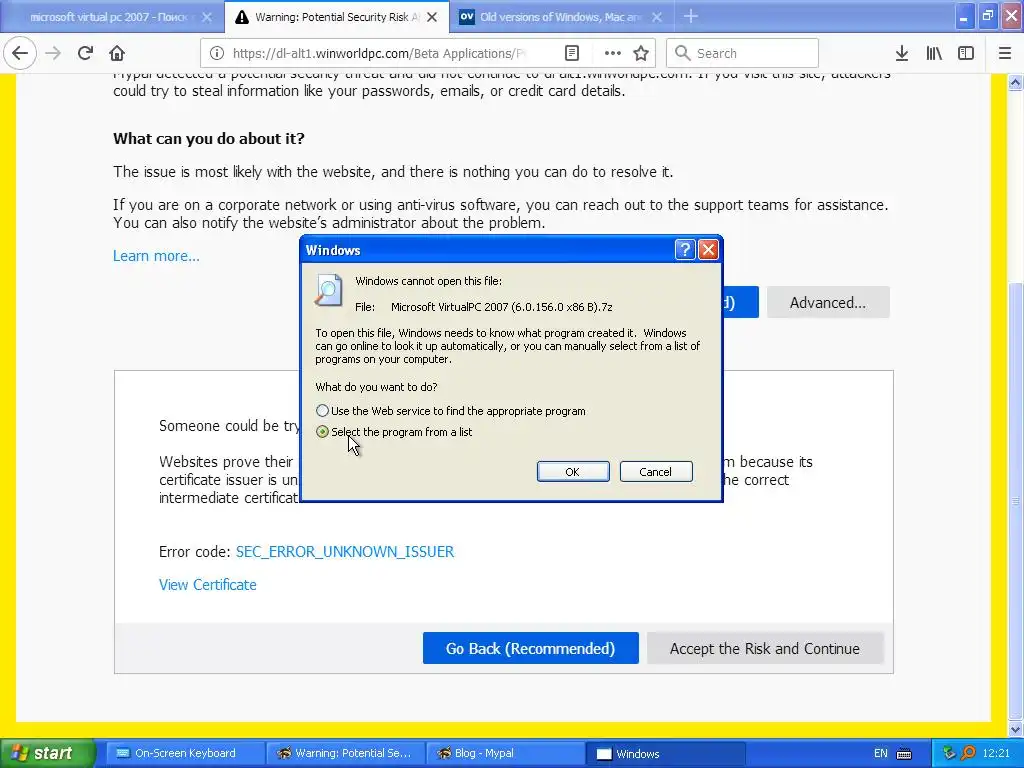Click the search magnifier icon in search box
This screenshot has width=1024, height=768.
(682, 53)
